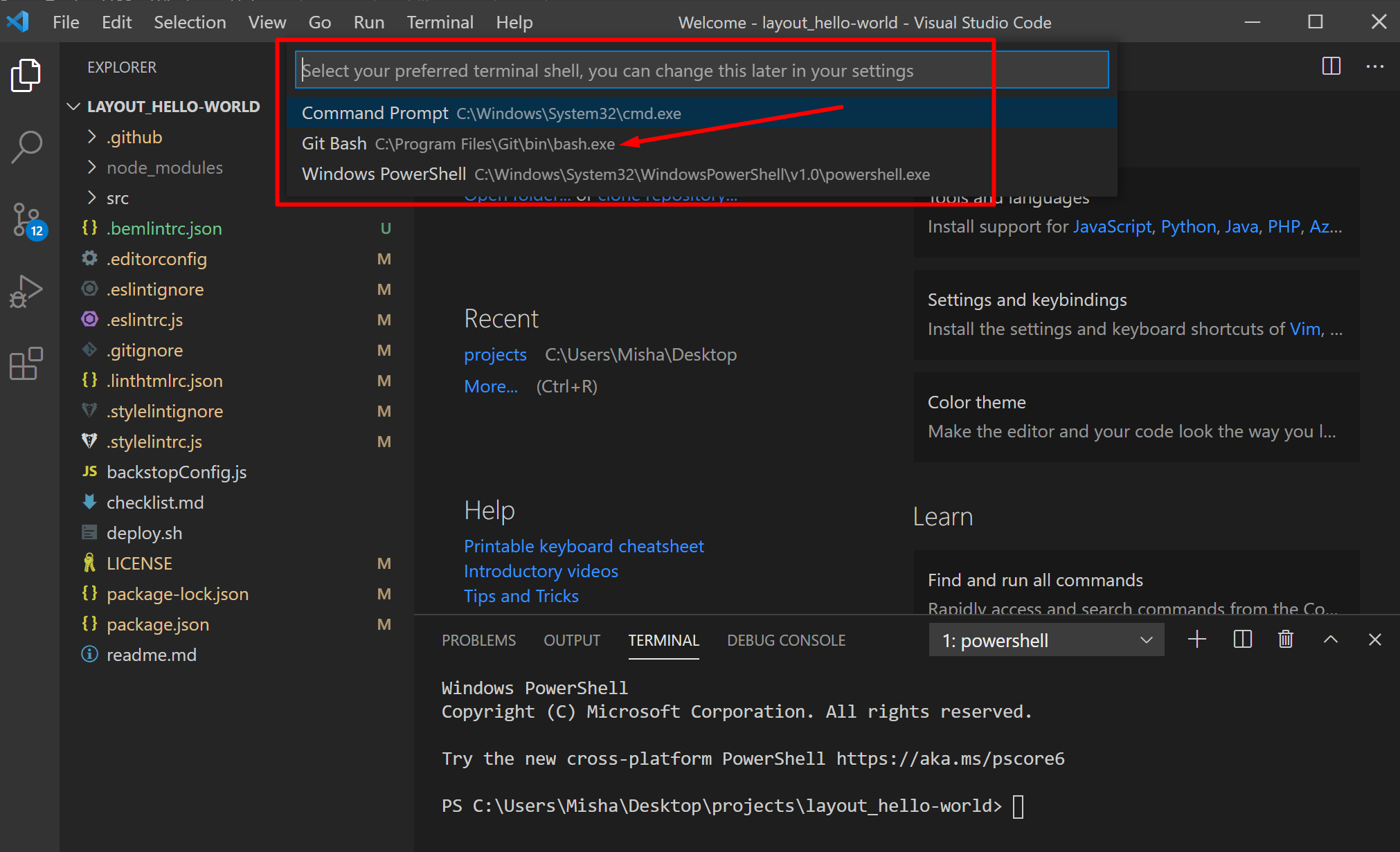
Task: Open the Explorer view in activity bar
Action: coord(26,75)
